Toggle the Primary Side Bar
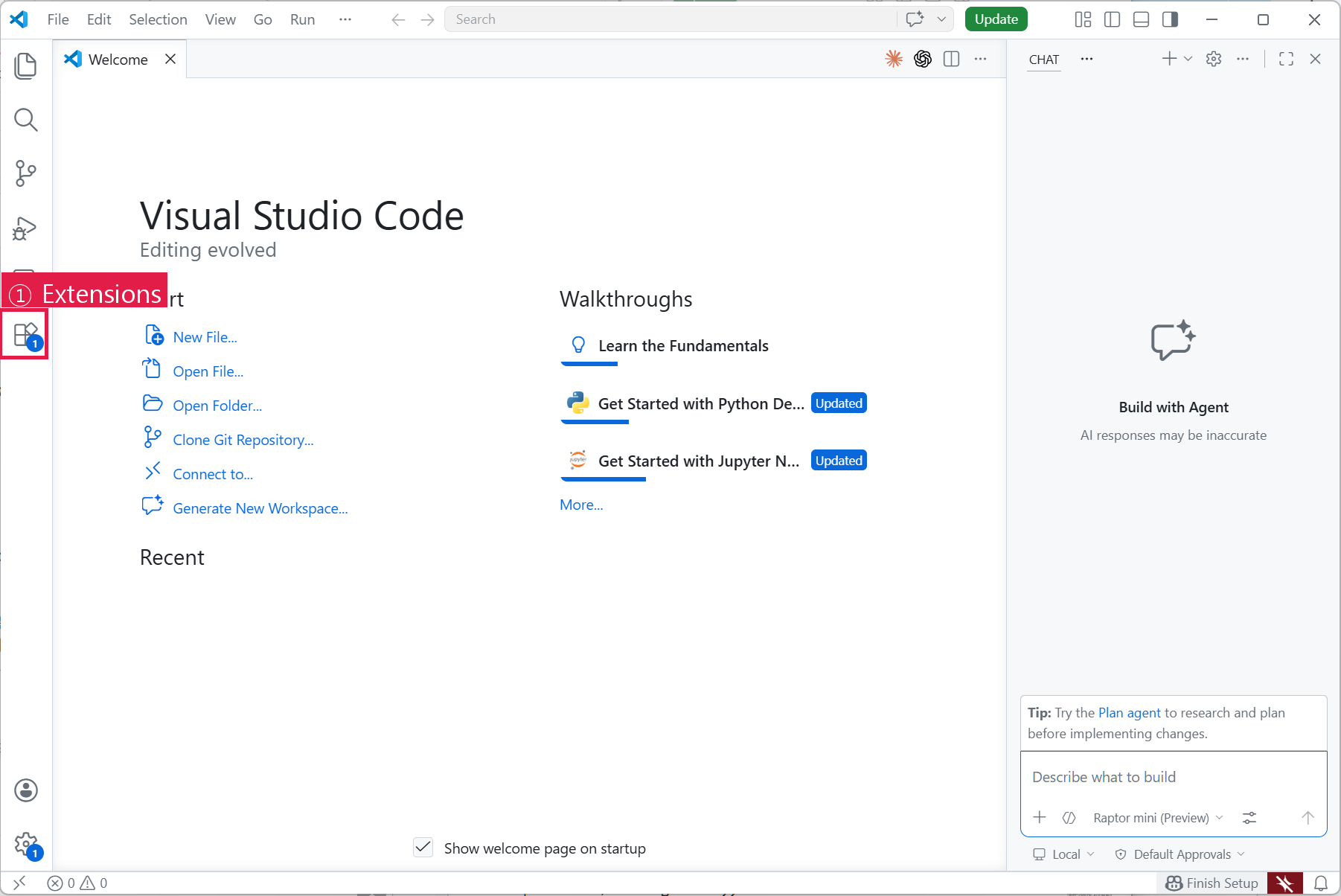 (x=1112, y=19)
